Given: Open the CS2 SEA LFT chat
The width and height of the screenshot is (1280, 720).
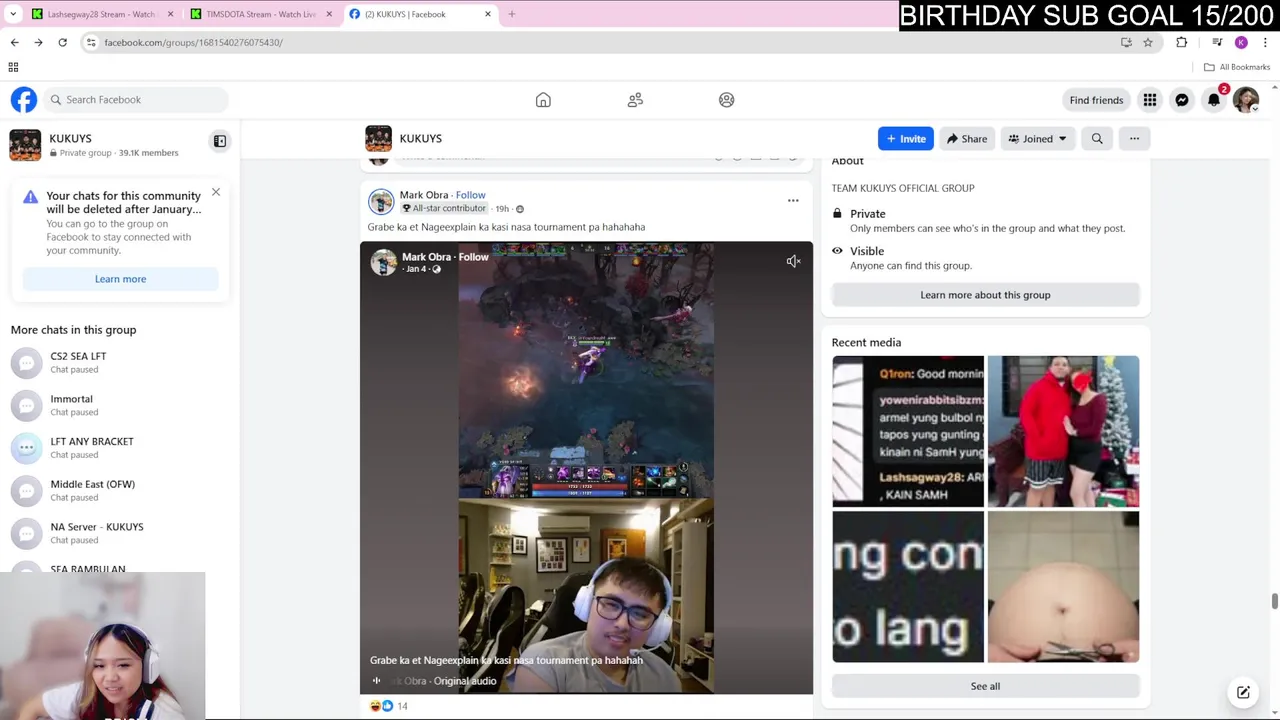Looking at the screenshot, I should [x=120, y=362].
